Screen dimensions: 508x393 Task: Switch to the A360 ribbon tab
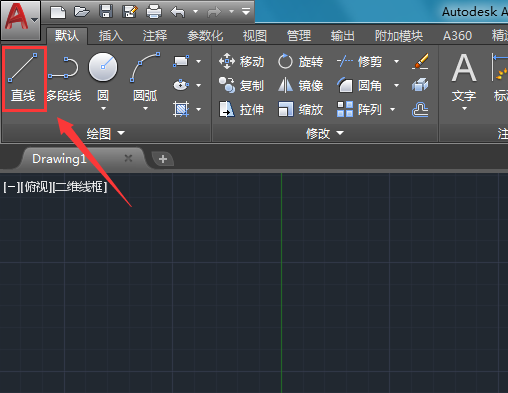(457, 35)
